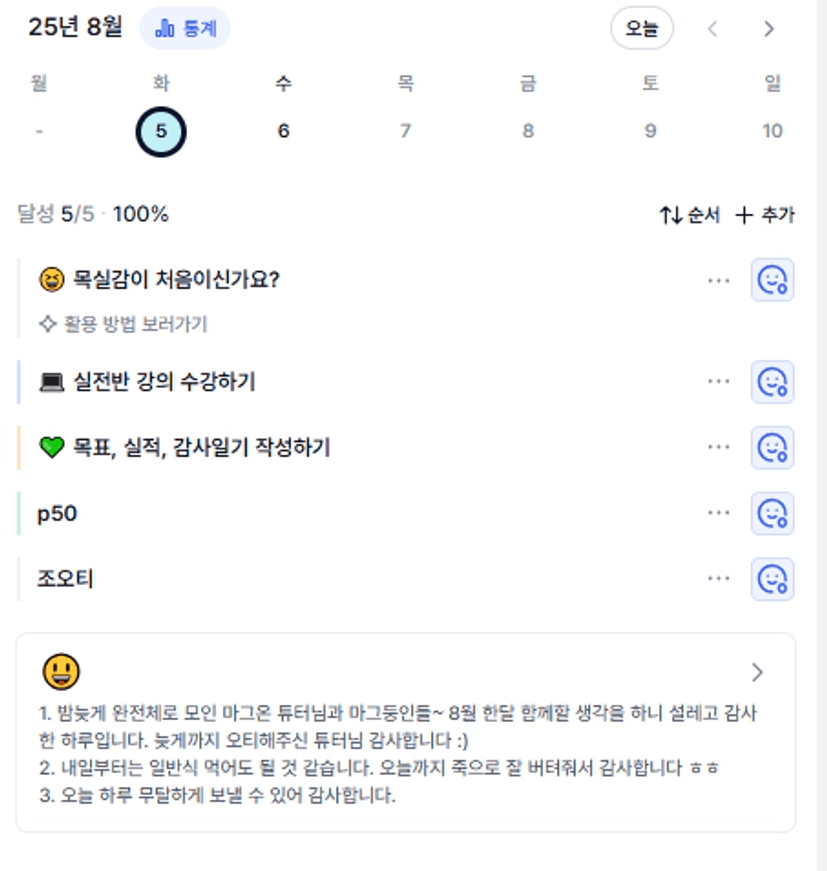The height and width of the screenshot is (871, 827).
Task: Go to the previous week arrow
Action: [x=713, y=28]
